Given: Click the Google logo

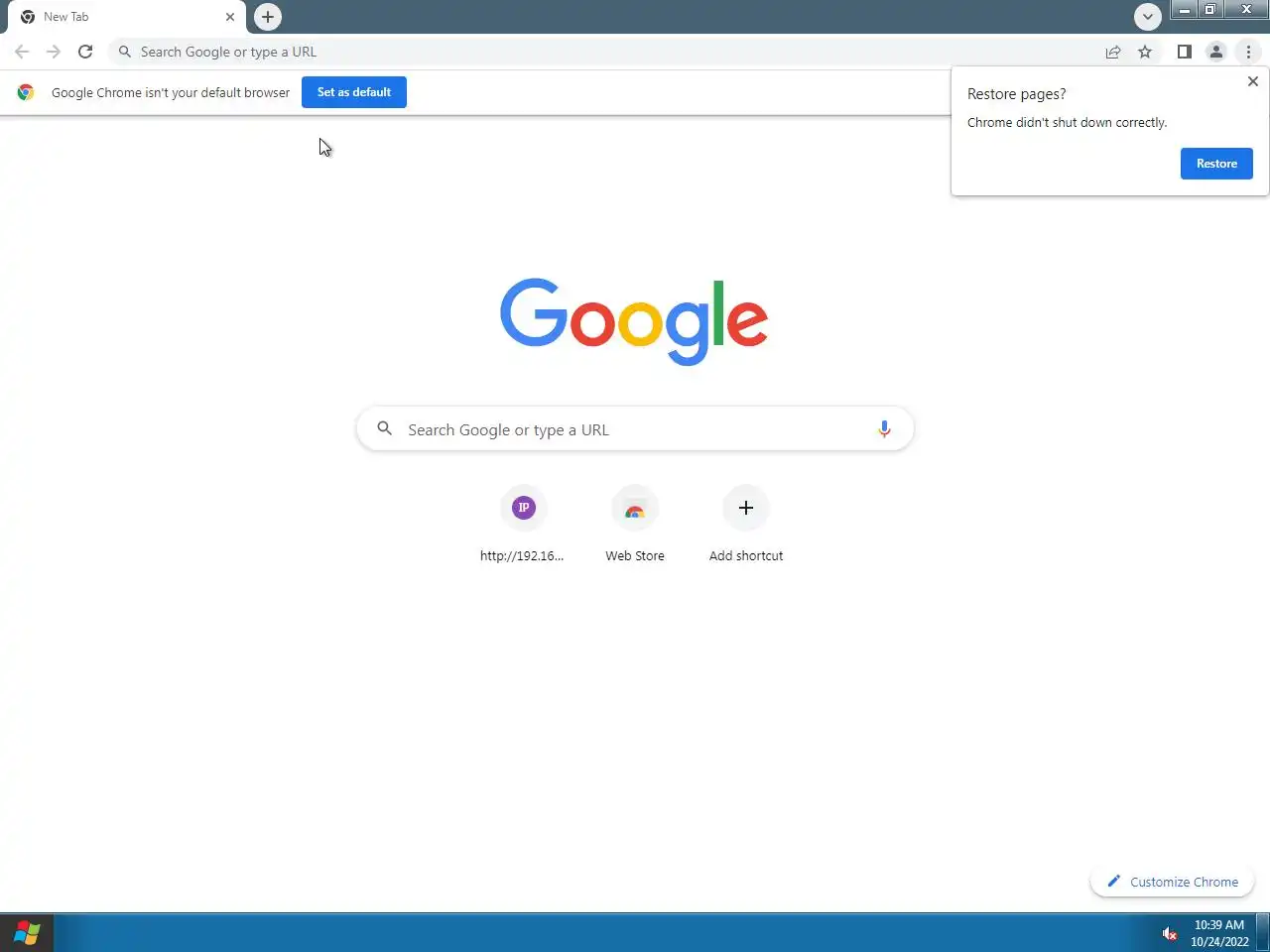Looking at the screenshot, I should tap(634, 321).
